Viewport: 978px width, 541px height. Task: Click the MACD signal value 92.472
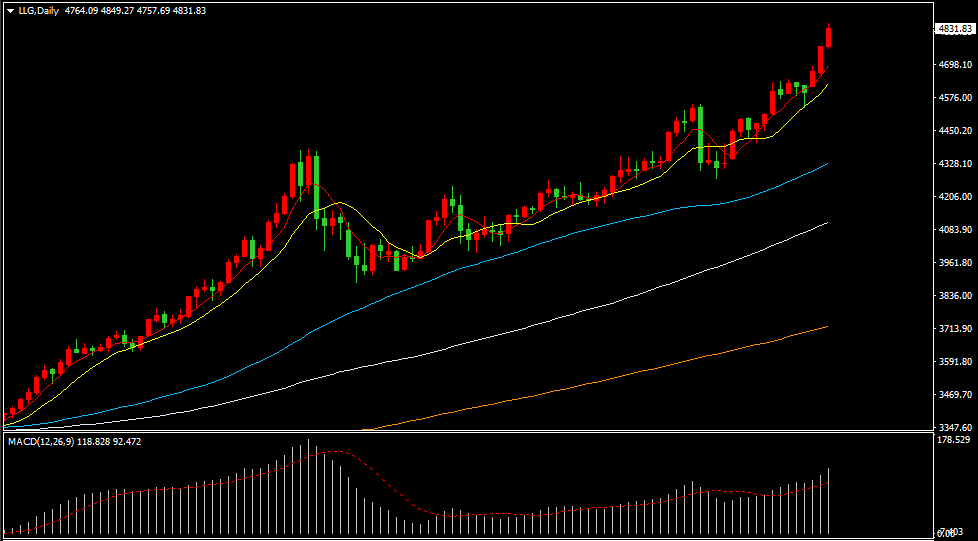tap(127, 442)
